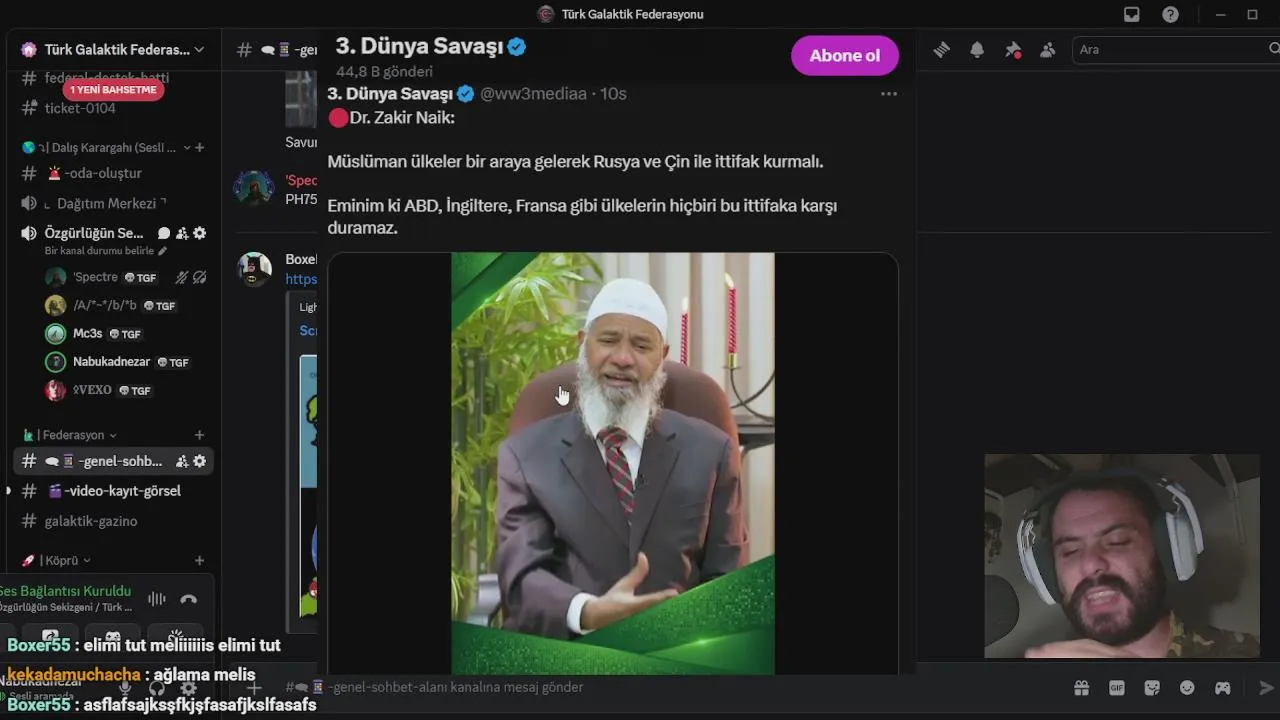Image resolution: width=1280 pixels, height=720 pixels.
Task: Click Abone ol subscribe button
Action: (x=845, y=55)
